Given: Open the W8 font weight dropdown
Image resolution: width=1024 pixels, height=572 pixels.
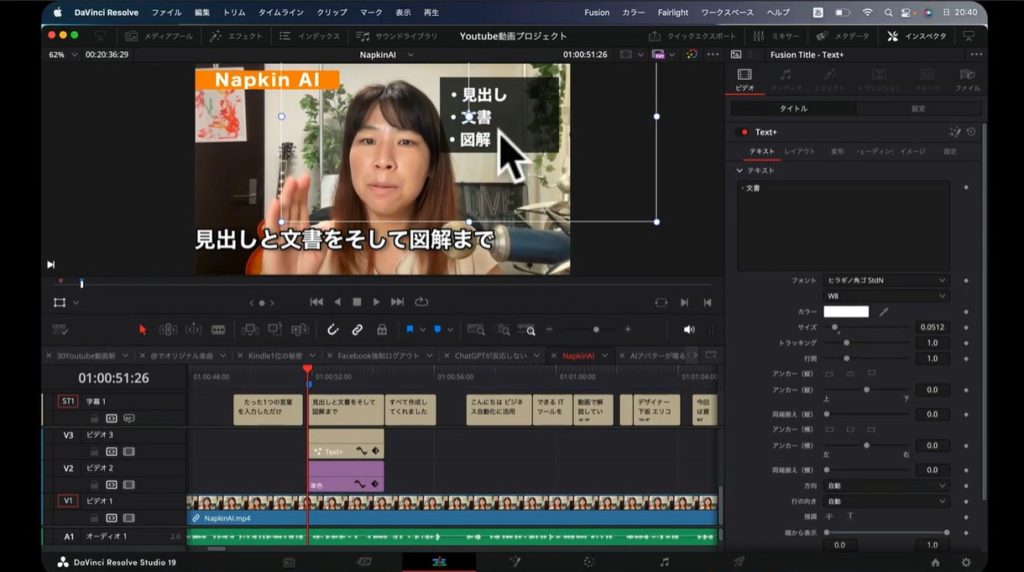Looking at the screenshot, I should [x=886, y=296].
